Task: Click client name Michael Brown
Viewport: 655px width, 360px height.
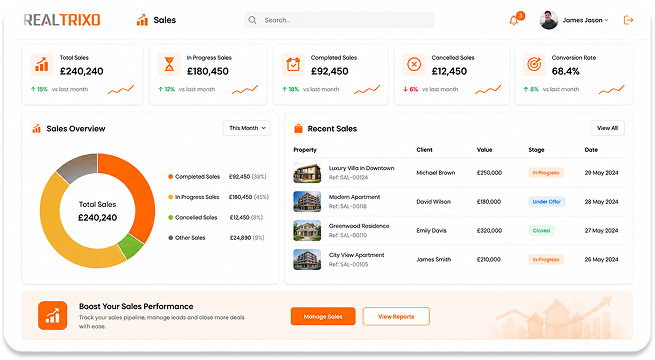Action: [x=436, y=173]
